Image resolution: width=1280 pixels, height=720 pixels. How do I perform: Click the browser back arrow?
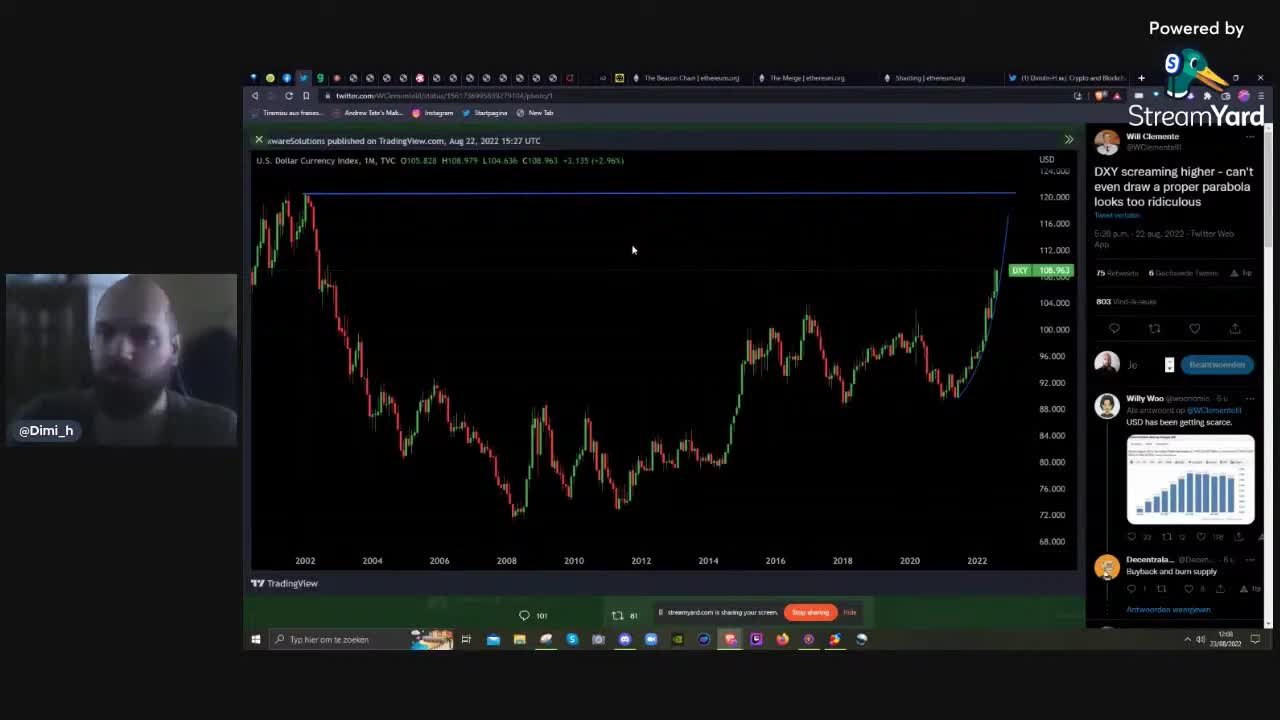255,96
